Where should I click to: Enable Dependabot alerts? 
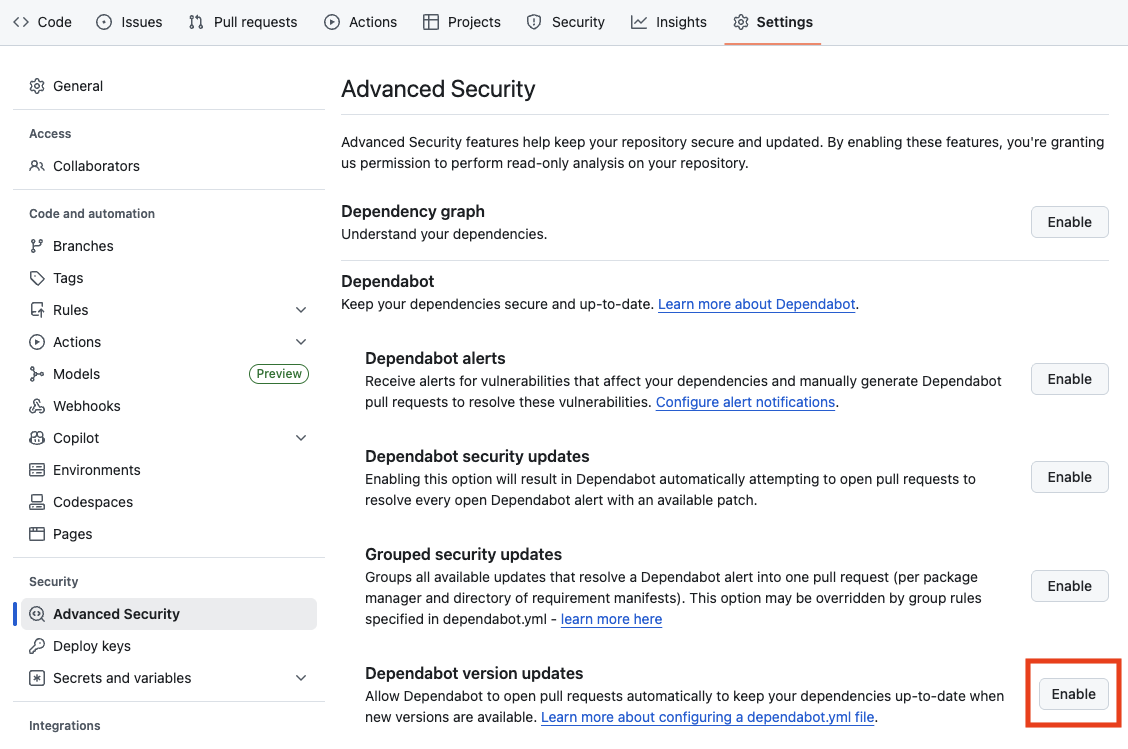tap(1069, 379)
